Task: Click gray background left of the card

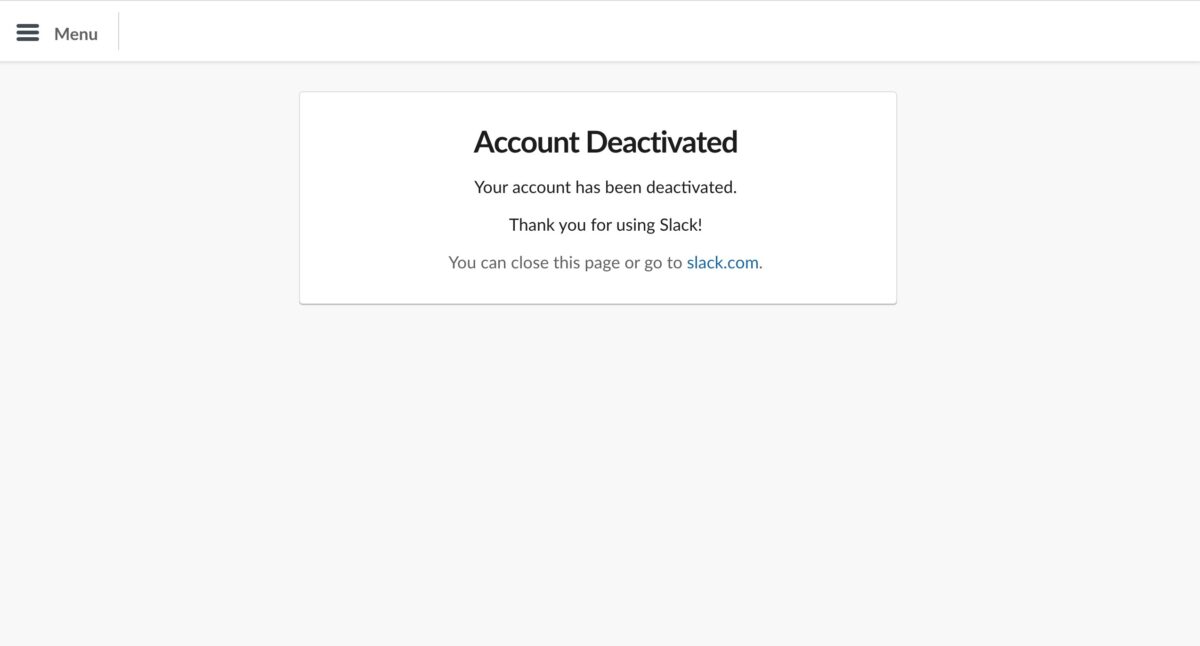Action: coord(150,200)
